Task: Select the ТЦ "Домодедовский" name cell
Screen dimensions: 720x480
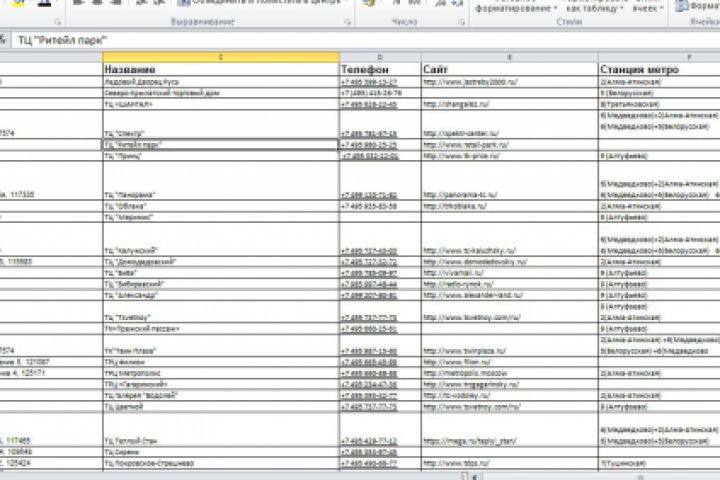Action: (221, 262)
